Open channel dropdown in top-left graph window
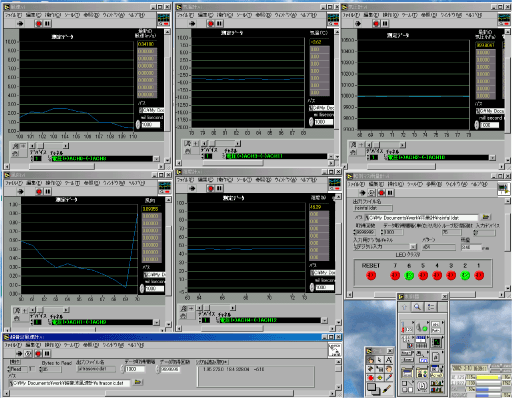 tap(156, 159)
